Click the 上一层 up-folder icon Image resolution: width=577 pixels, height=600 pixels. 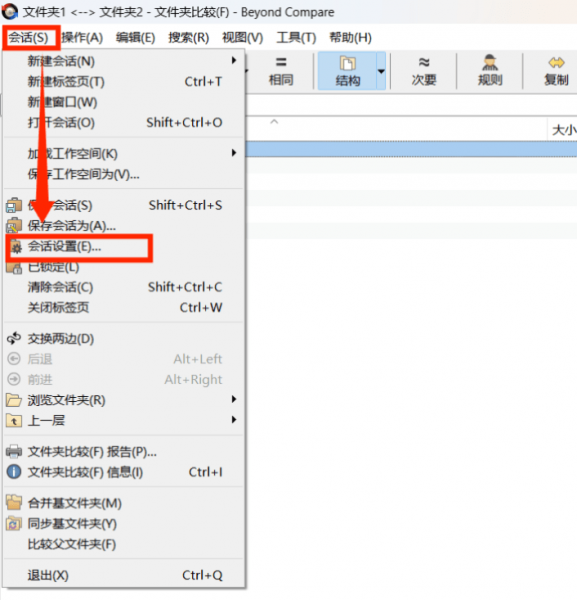pyautogui.click(x=14, y=421)
